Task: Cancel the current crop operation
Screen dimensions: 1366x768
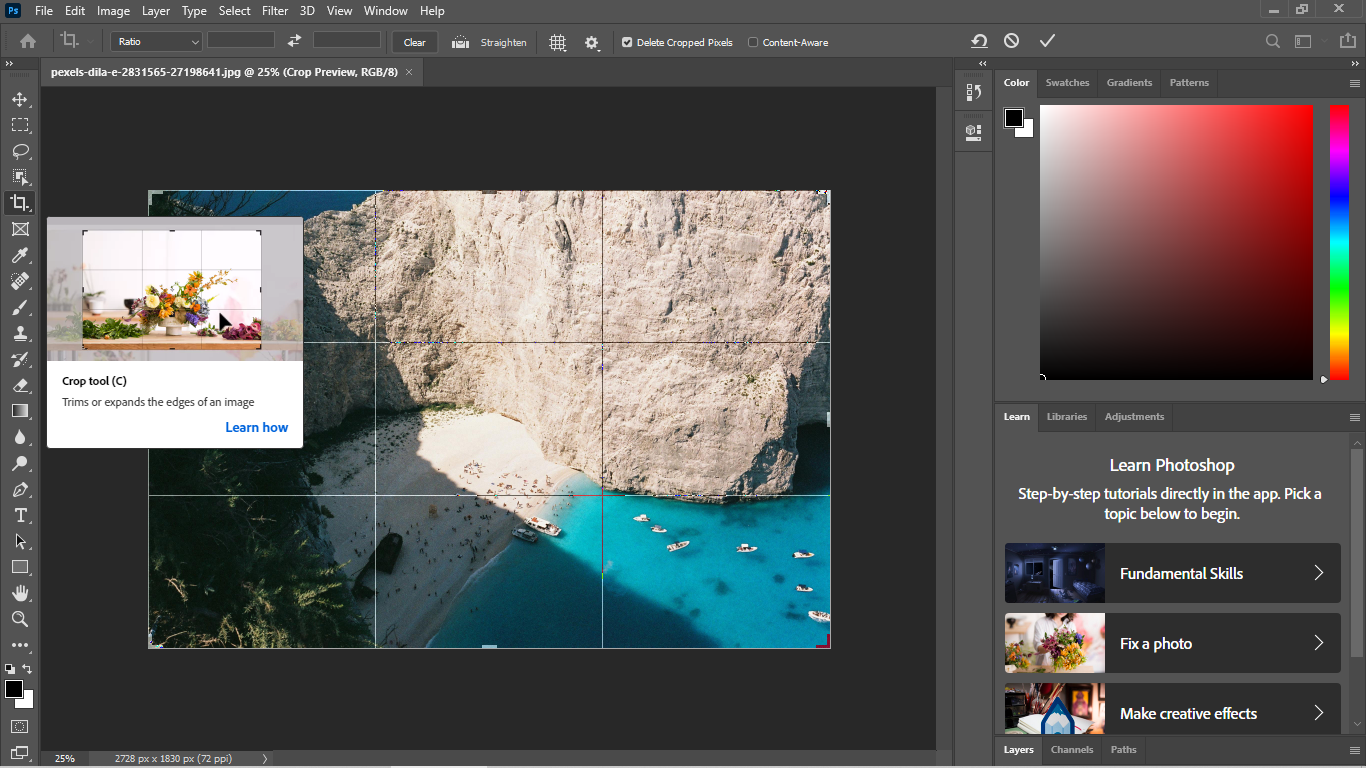Action: pyautogui.click(x=1012, y=41)
